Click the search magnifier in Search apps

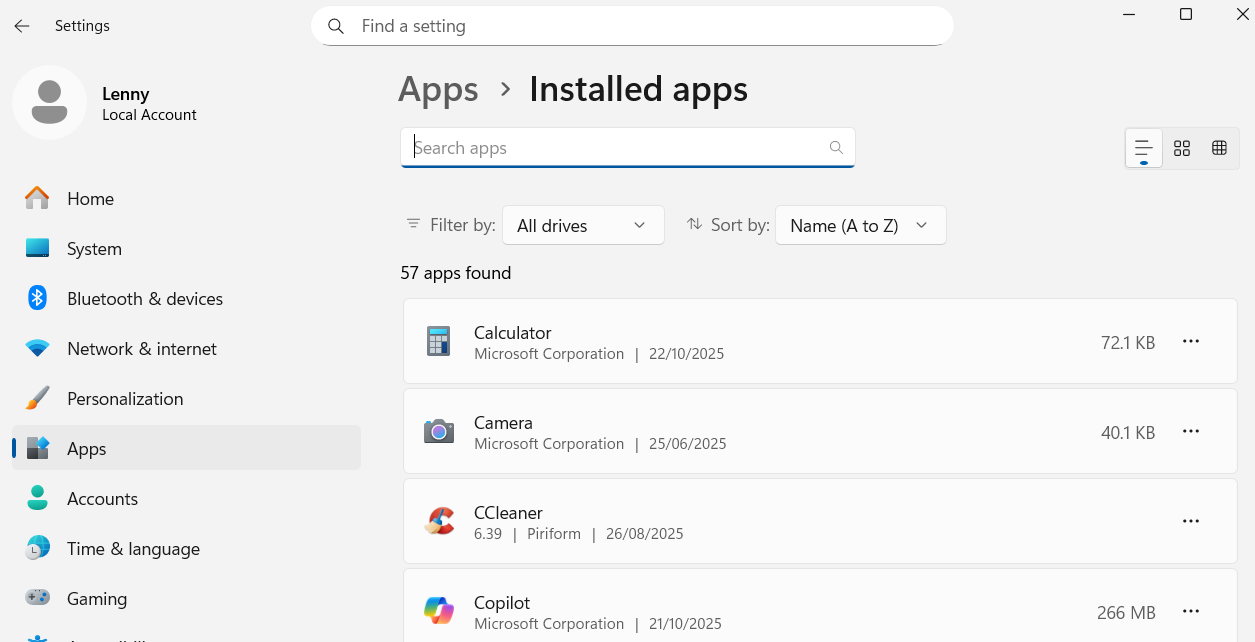(x=836, y=148)
